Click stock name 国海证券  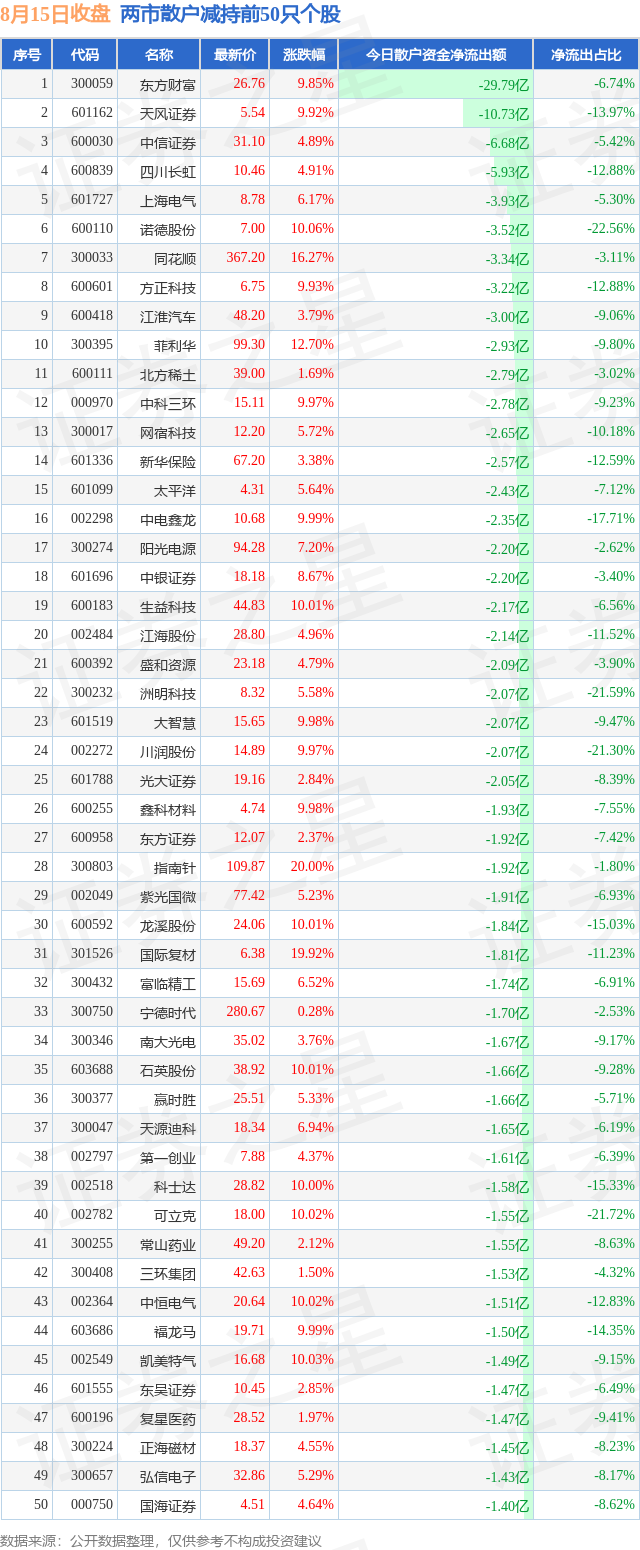(x=168, y=1505)
